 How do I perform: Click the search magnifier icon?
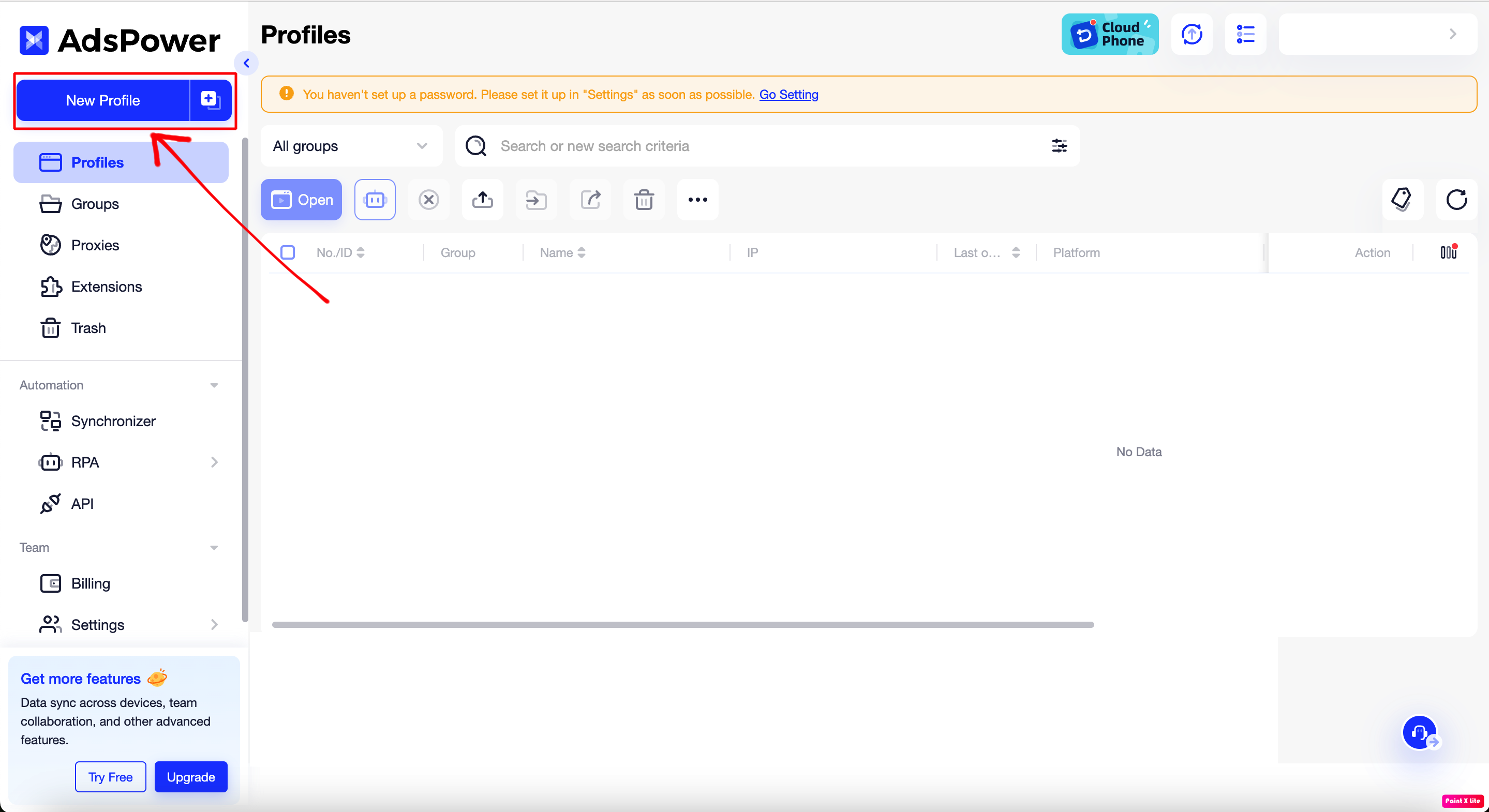click(x=475, y=146)
